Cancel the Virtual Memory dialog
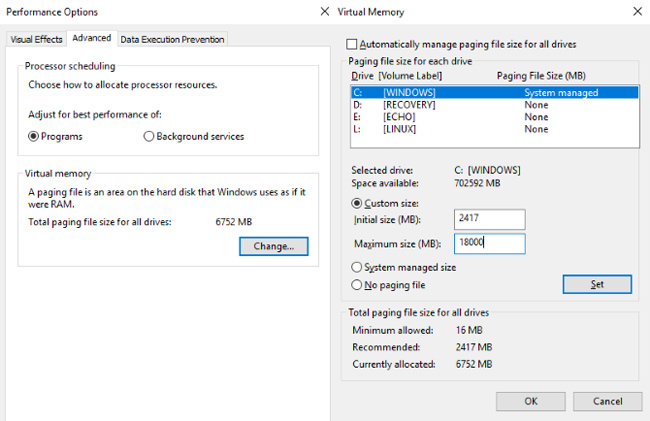 click(607, 401)
